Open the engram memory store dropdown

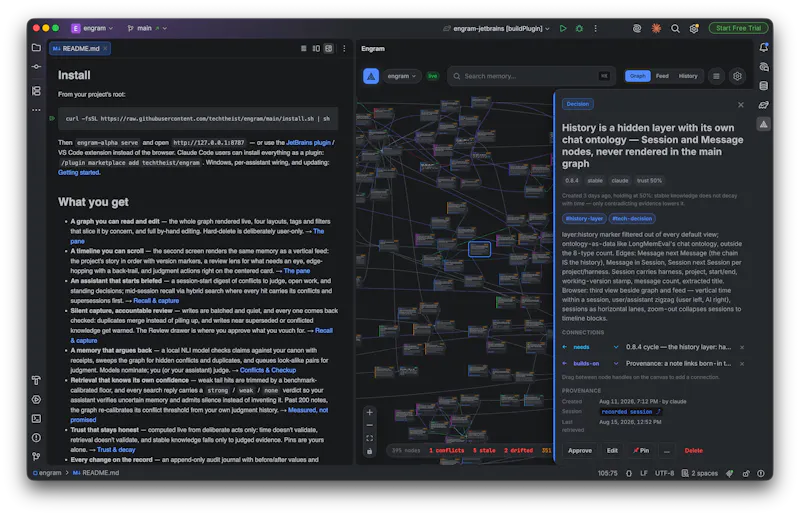pyautogui.click(x=402, y=76)
